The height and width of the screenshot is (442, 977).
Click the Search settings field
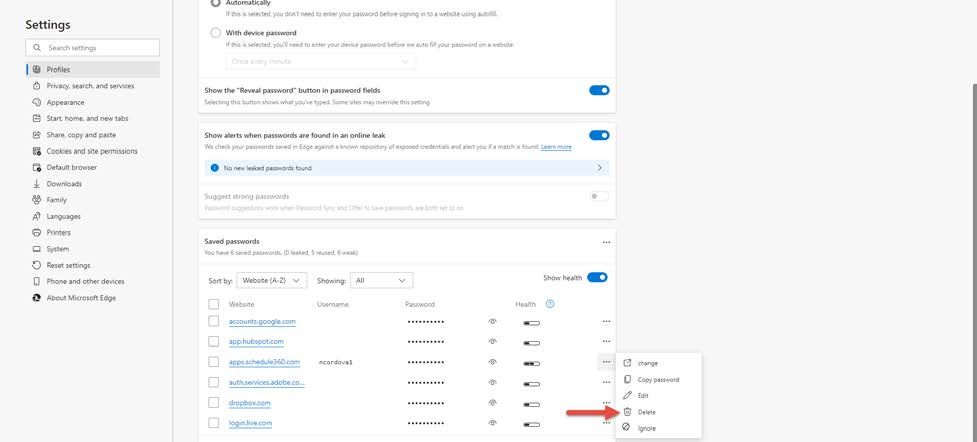coord(93,47)
